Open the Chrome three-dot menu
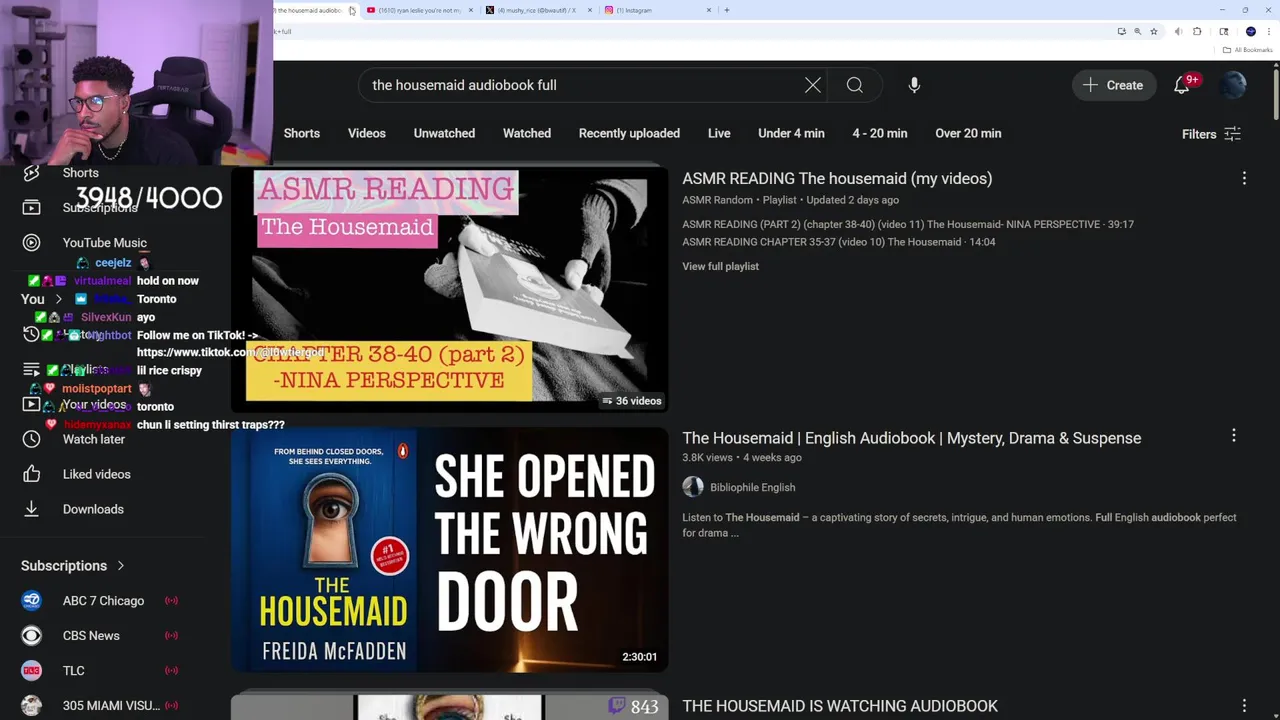Screen dimensions: 1280x720 point(1267,31)
